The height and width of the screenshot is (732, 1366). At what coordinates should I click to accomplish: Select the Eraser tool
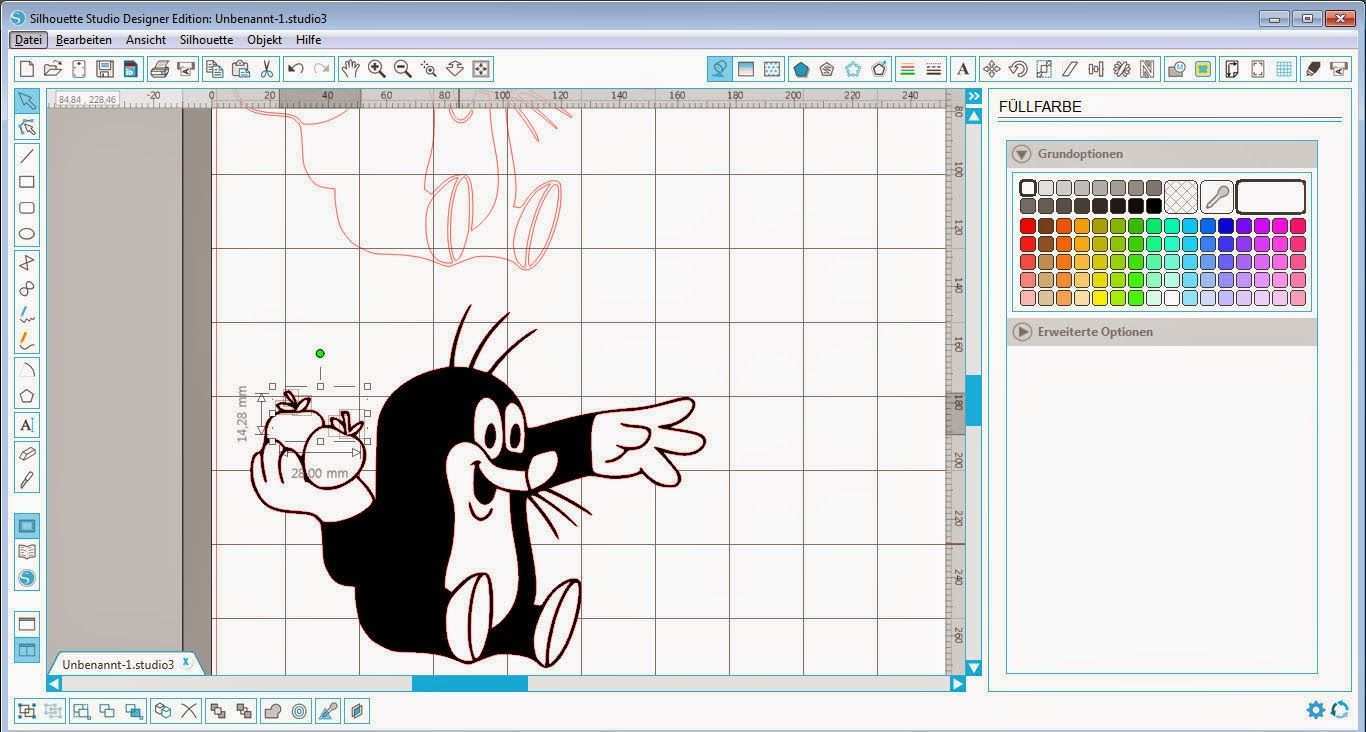[27, 453]
